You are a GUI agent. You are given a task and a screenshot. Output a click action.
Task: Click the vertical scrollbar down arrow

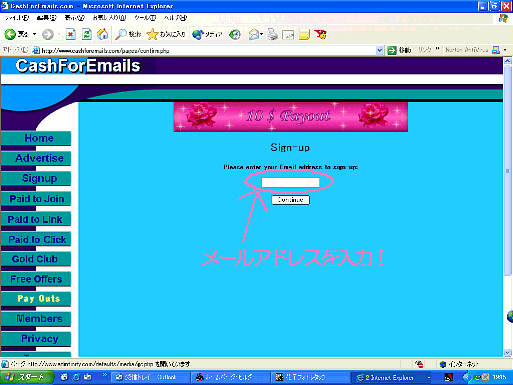(507, 353)
